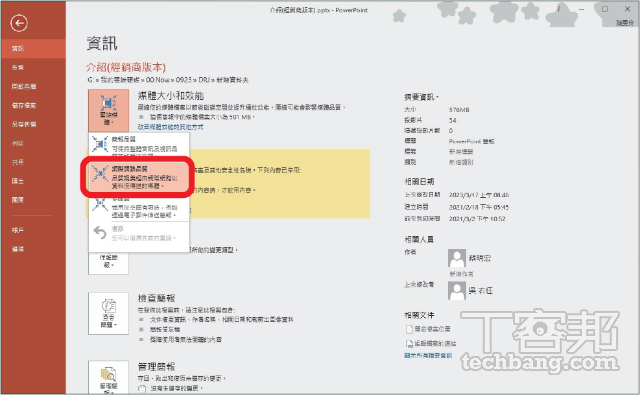Viewport: 640px width, 395px height.
Task: Click the Low Quality media compress icon
Action: coord(100,204)
